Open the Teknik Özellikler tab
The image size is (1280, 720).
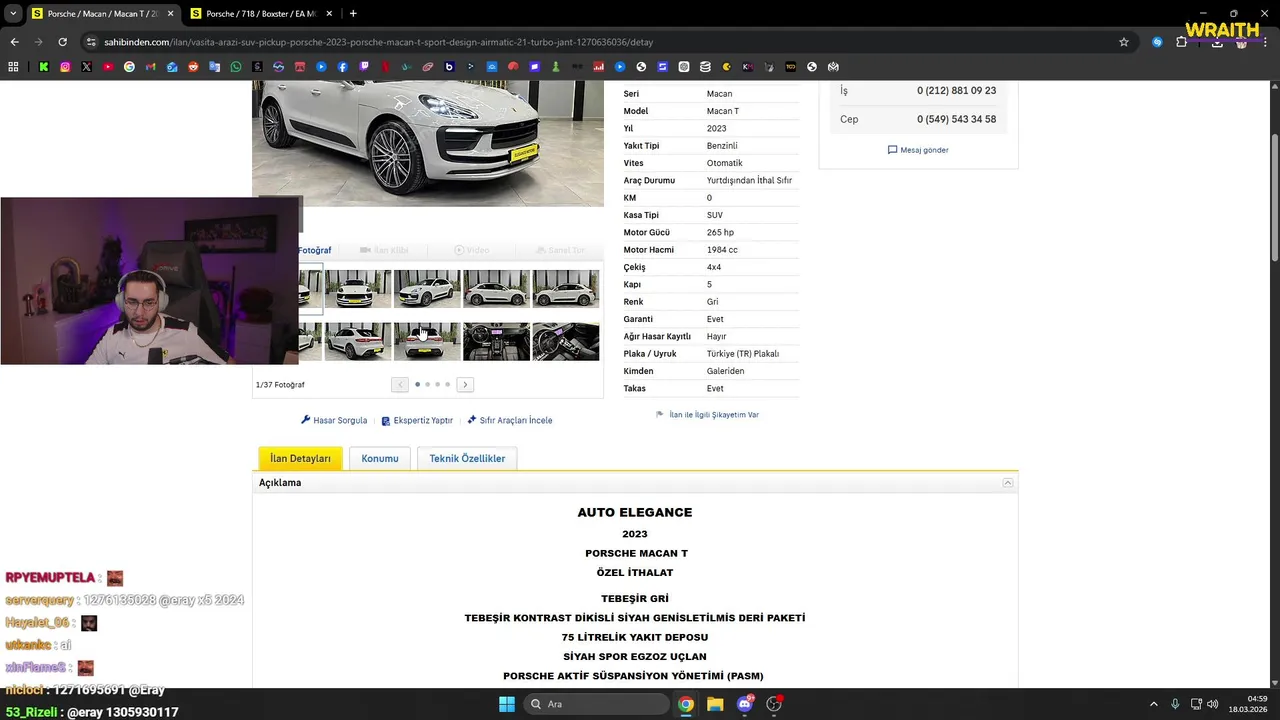click(467, 458)
